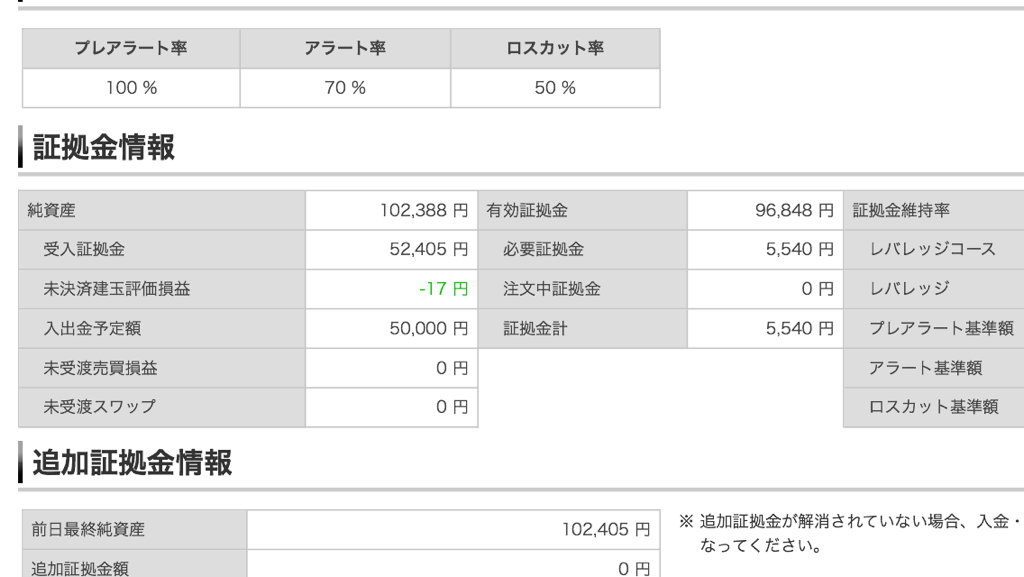Click the 追加証拠金情報 section heading
Viewport: 1024px width, 577px height.
point(132,463)
